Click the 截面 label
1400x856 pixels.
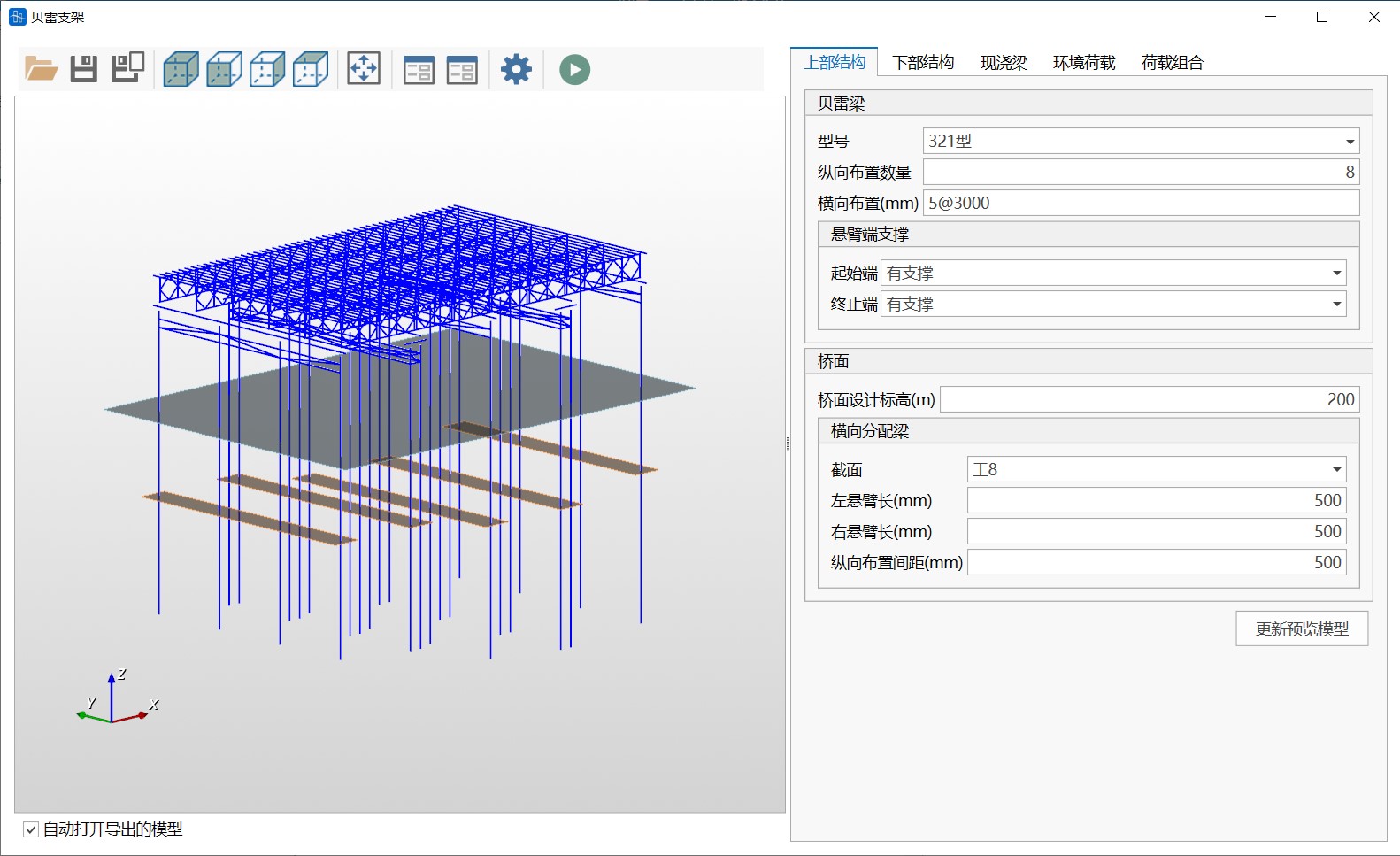846,469
